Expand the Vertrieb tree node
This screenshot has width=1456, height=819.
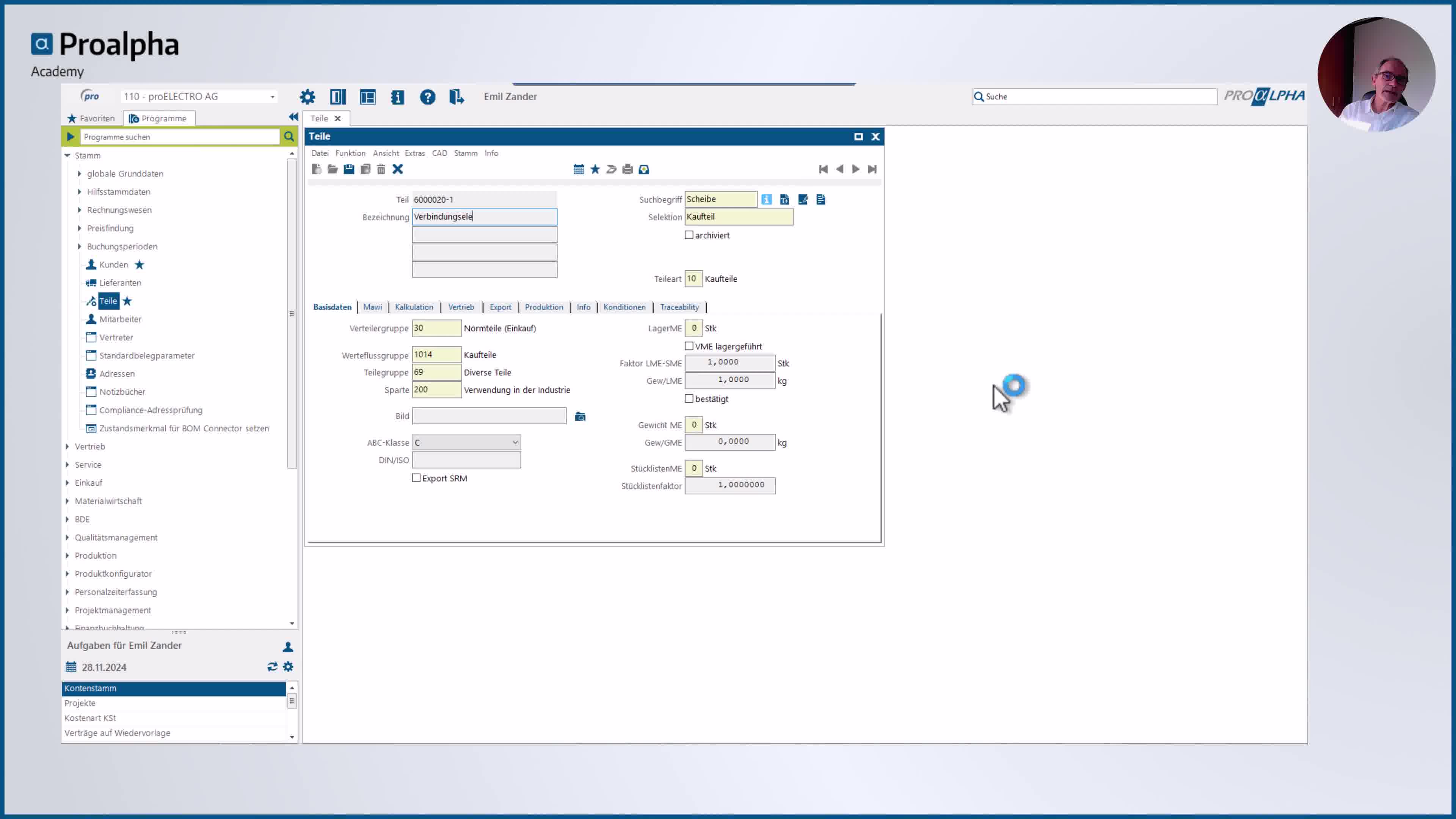point(67,447)
